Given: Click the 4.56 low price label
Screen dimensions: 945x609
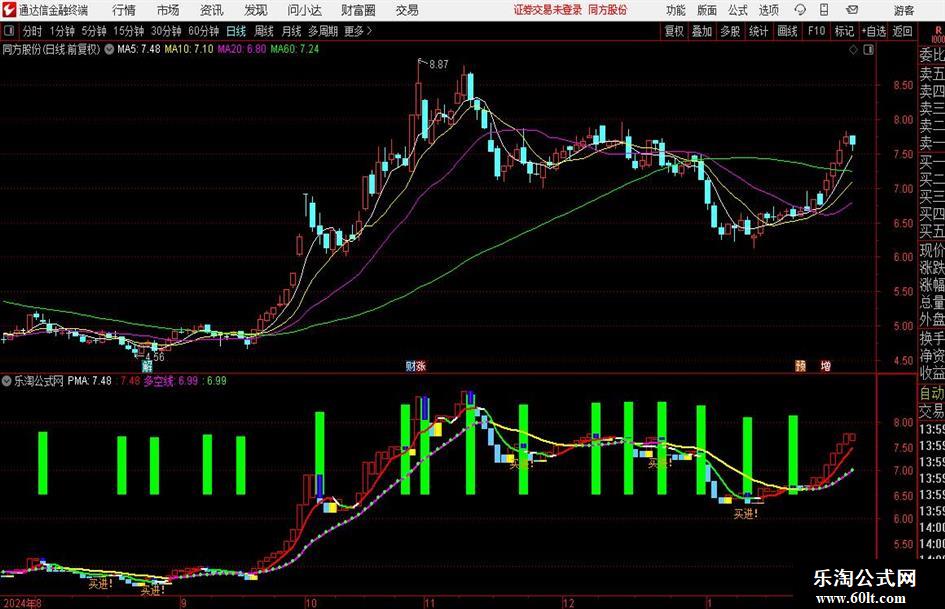Looking at the screenshot, I should tap(155, 356).
